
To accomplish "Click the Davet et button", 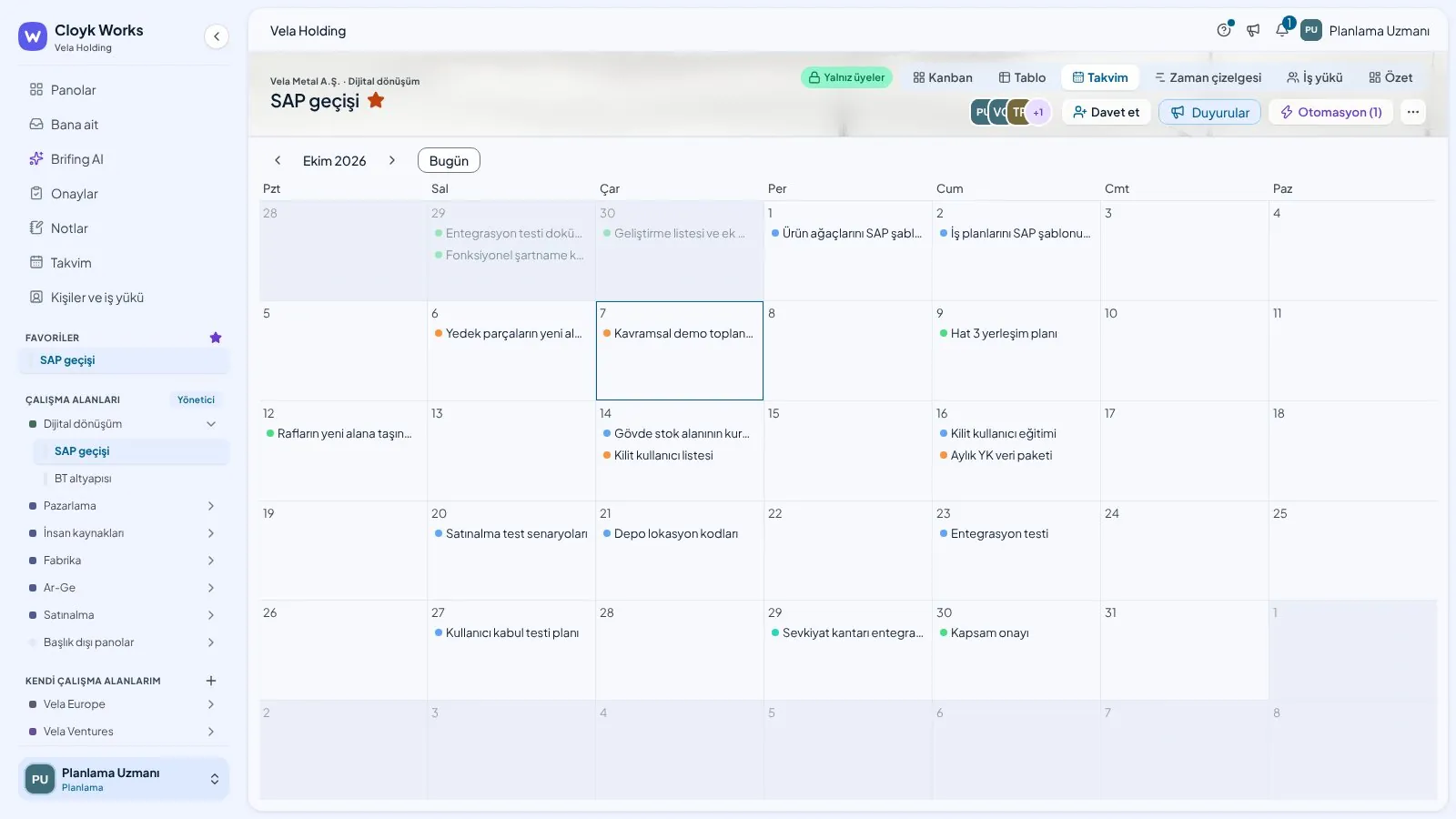I will [x=1106, y=112].
